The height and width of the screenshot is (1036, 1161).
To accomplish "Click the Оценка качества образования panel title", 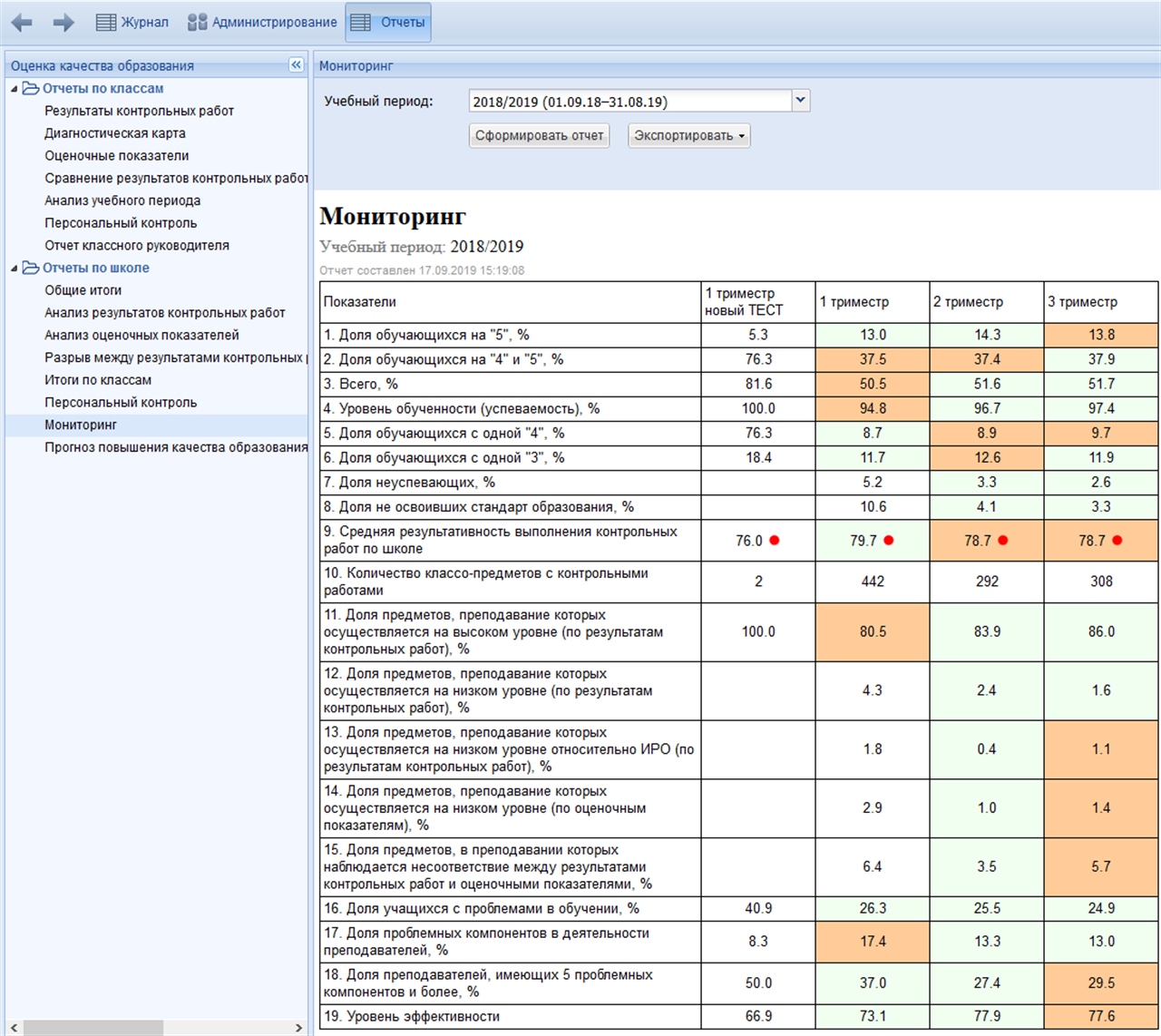I will (x=102, y=65).
